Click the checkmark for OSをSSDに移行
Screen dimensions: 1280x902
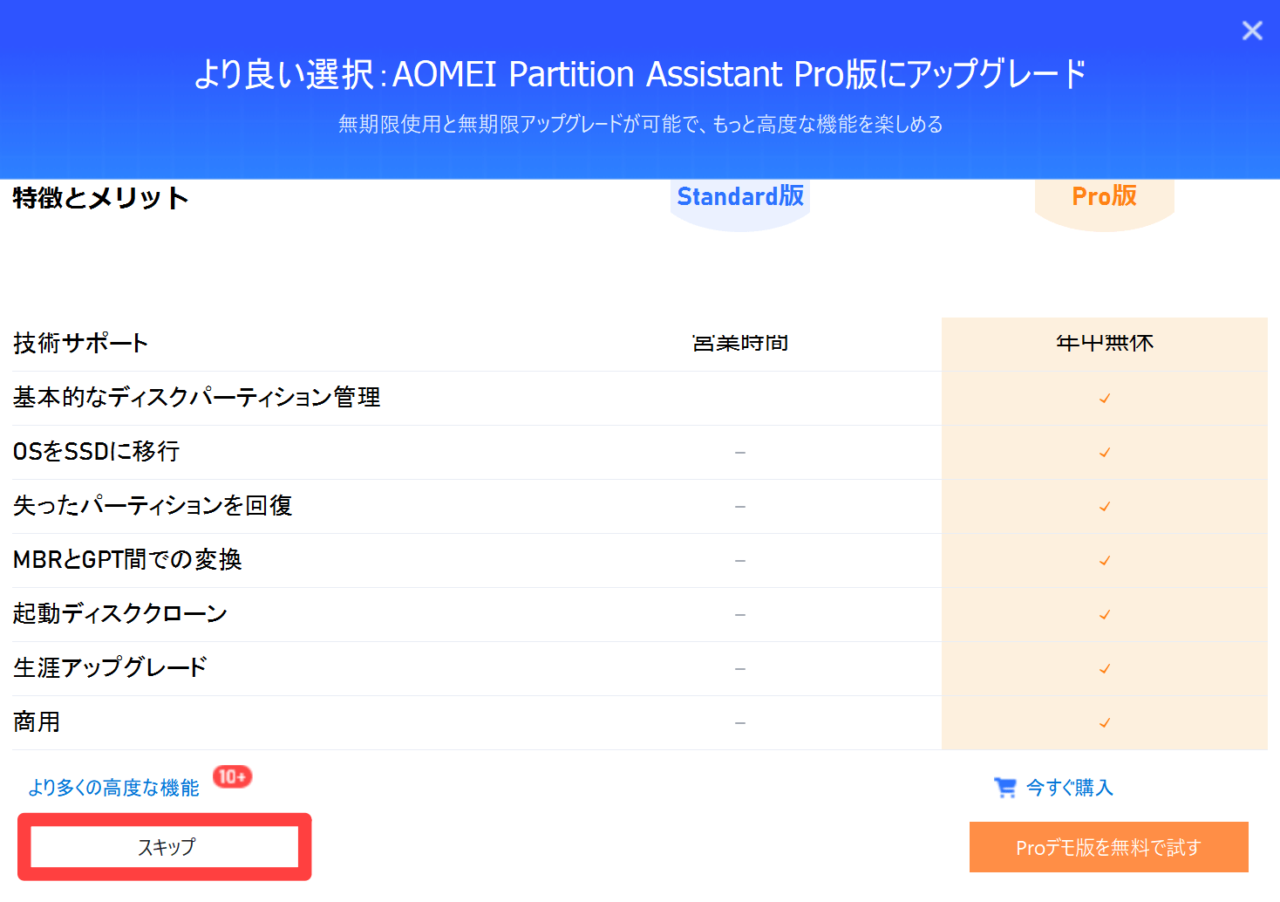1104,452
